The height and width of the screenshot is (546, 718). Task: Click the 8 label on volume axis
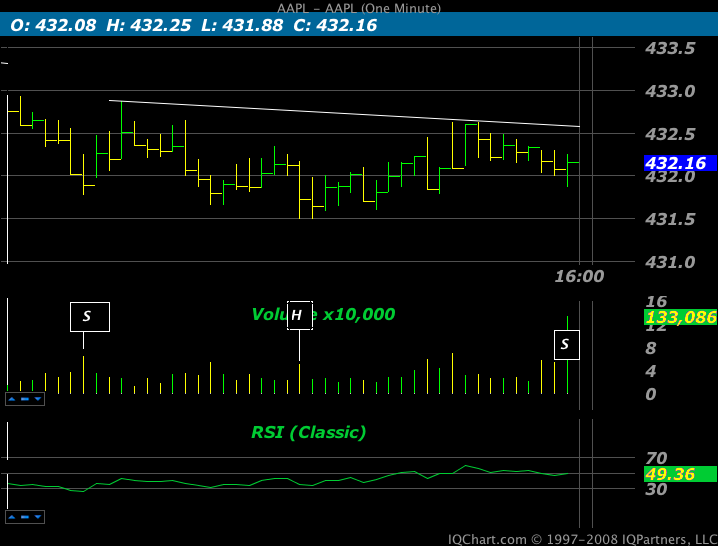651,348
